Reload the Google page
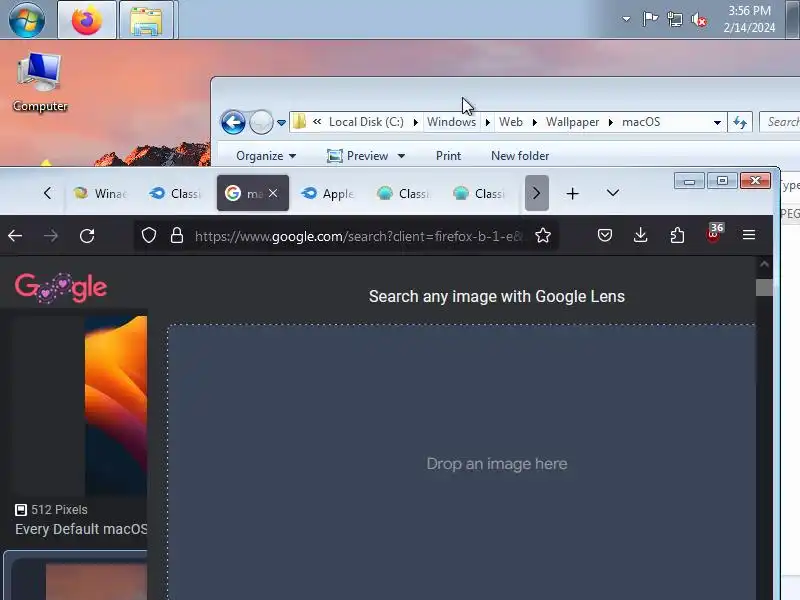The image size is (800, 600). coord(87,236)
